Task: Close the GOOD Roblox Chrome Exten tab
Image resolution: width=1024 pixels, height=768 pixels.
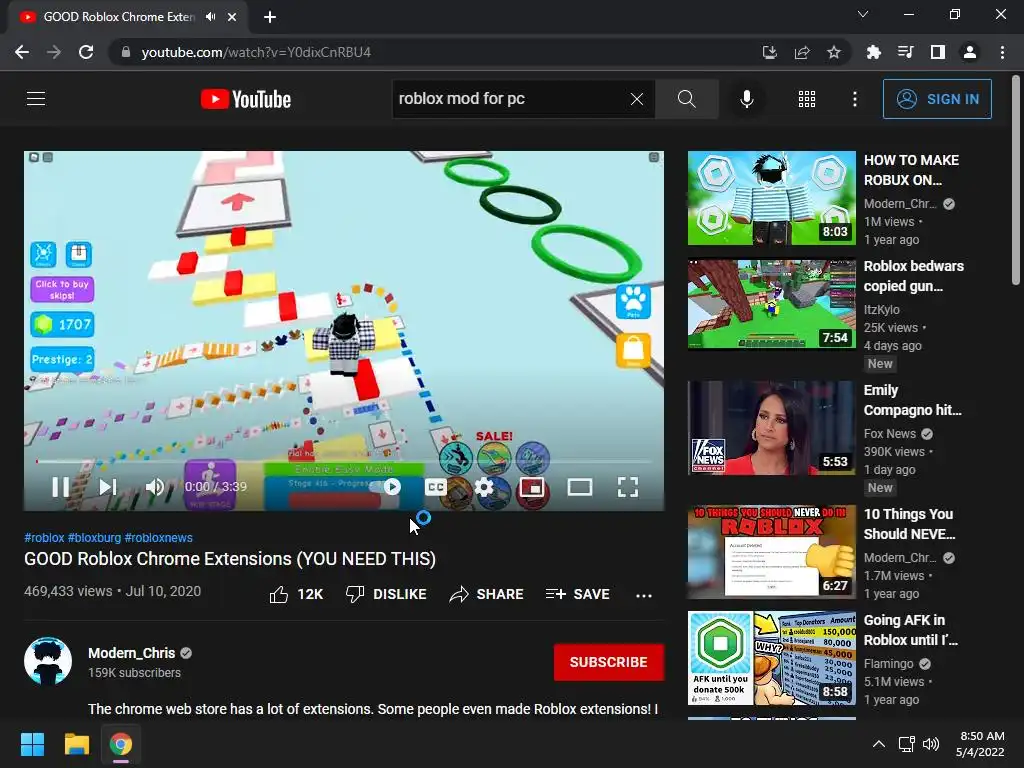Action: pos(232,17)
